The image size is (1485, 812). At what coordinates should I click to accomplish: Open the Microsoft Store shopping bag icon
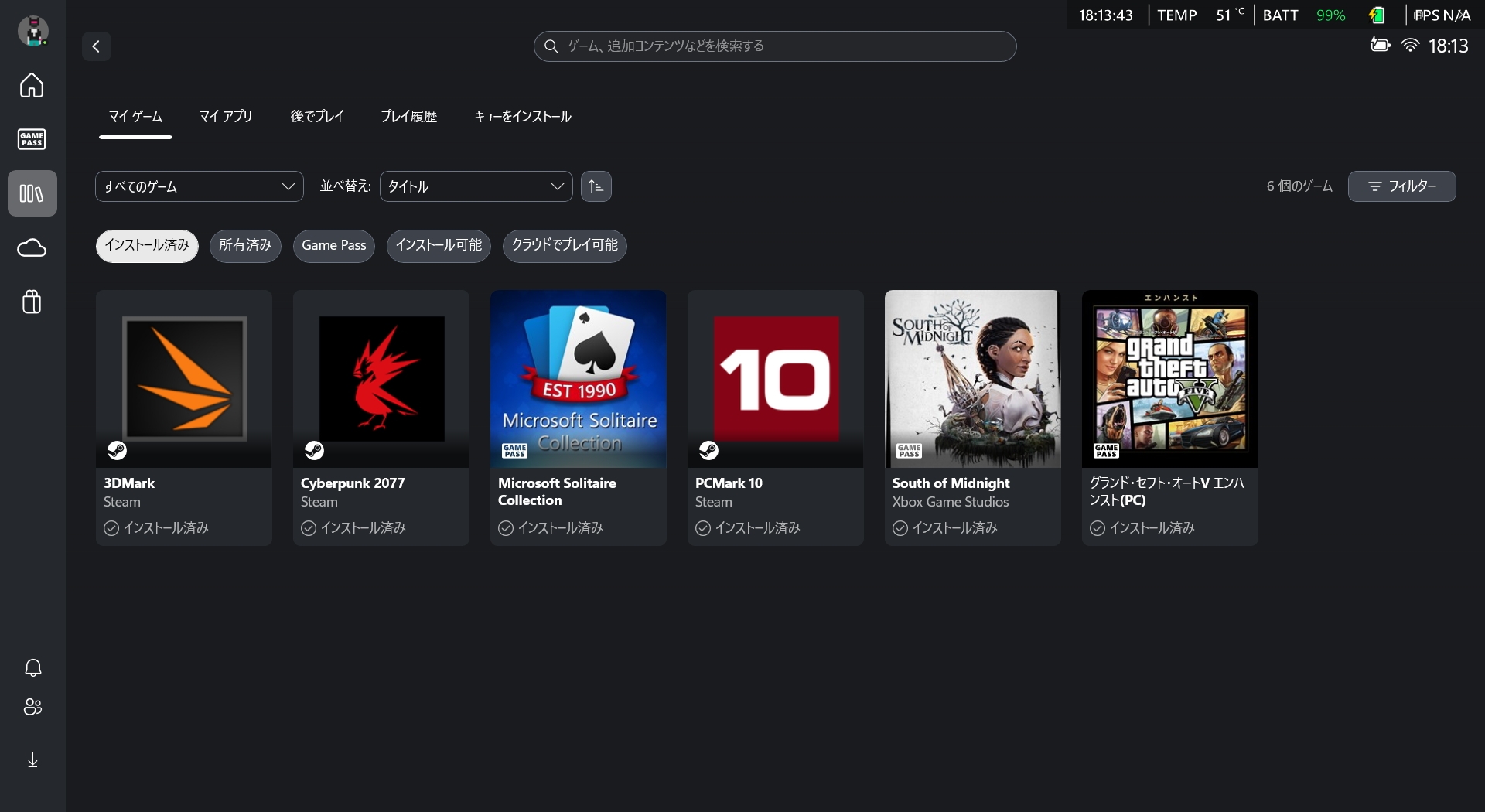[31, 302]
